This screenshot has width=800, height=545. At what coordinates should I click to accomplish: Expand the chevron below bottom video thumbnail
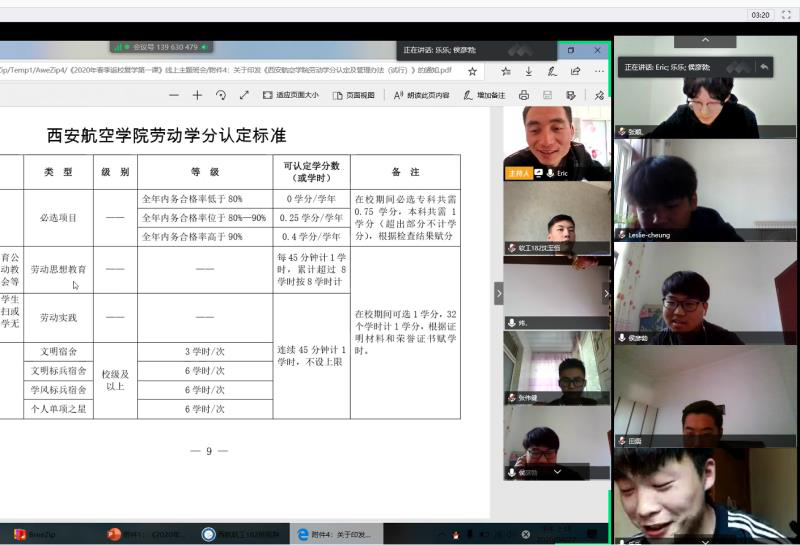(x=557, y=472)
